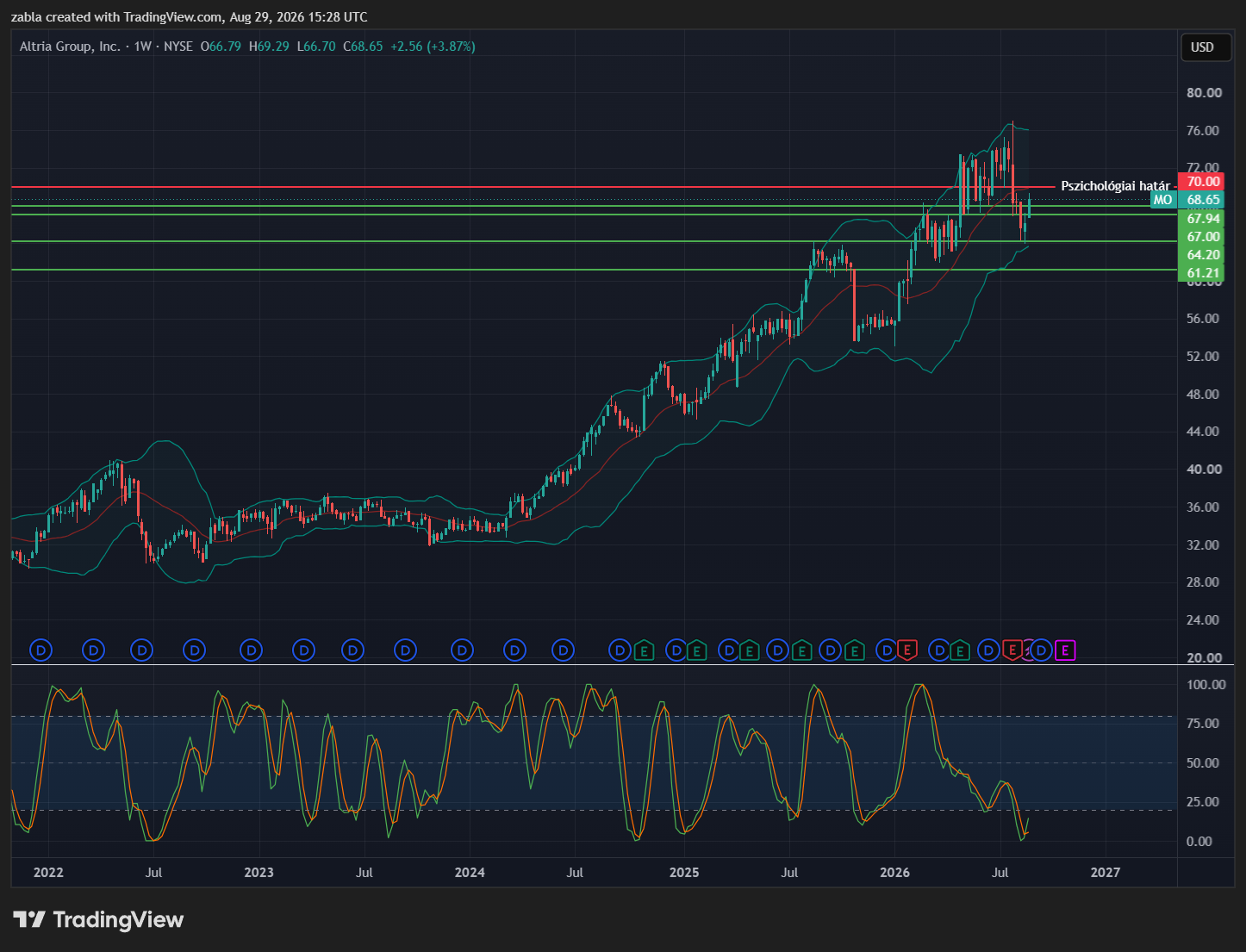Click the 'Altria Group, Inc.' symbol title

coord(70,47)
